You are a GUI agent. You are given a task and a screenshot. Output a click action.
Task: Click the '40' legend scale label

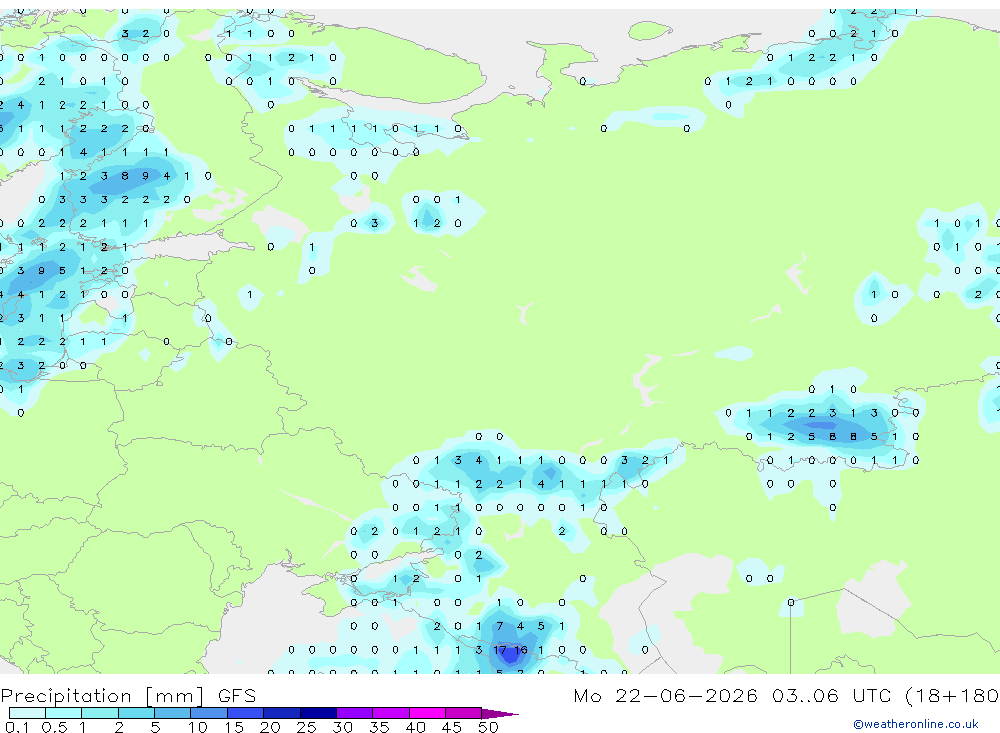416,727
